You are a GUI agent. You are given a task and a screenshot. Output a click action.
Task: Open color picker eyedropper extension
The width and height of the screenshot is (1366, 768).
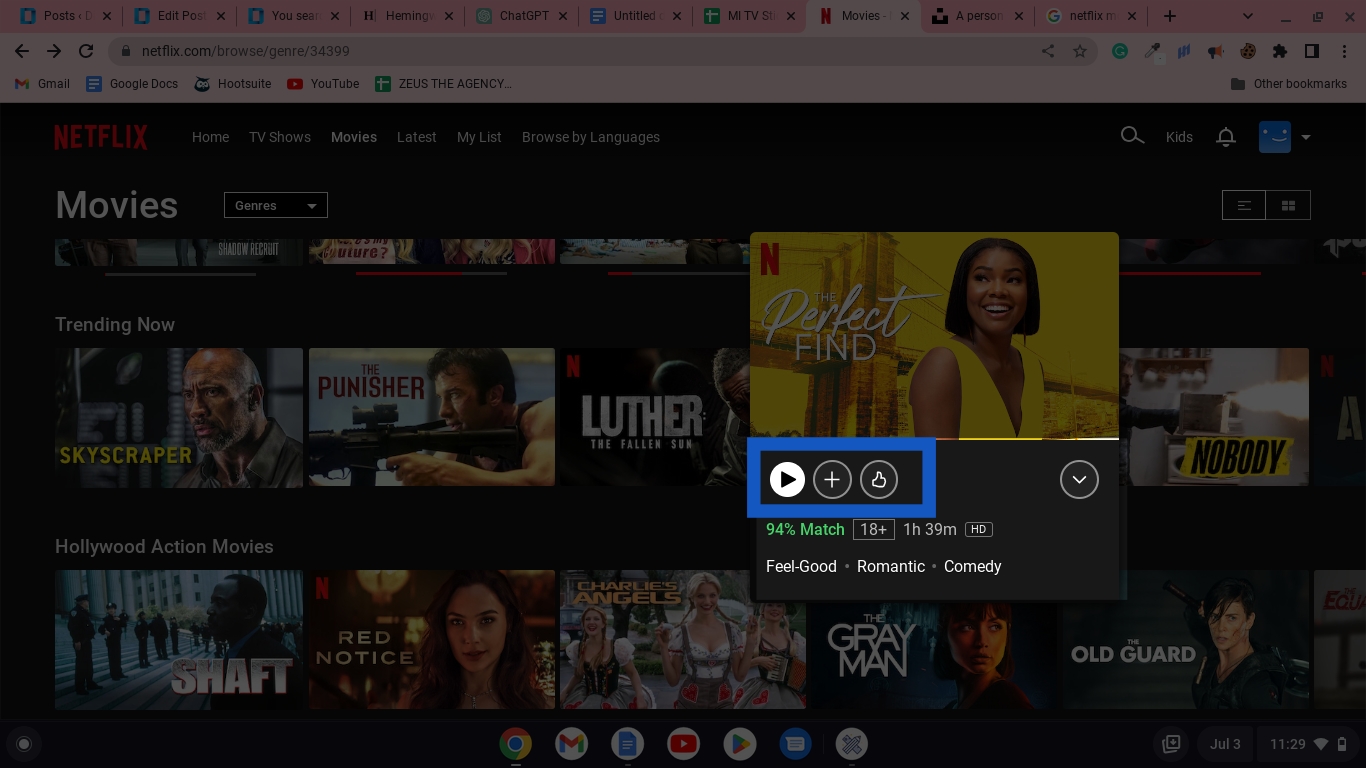(x=1152, y=51)
